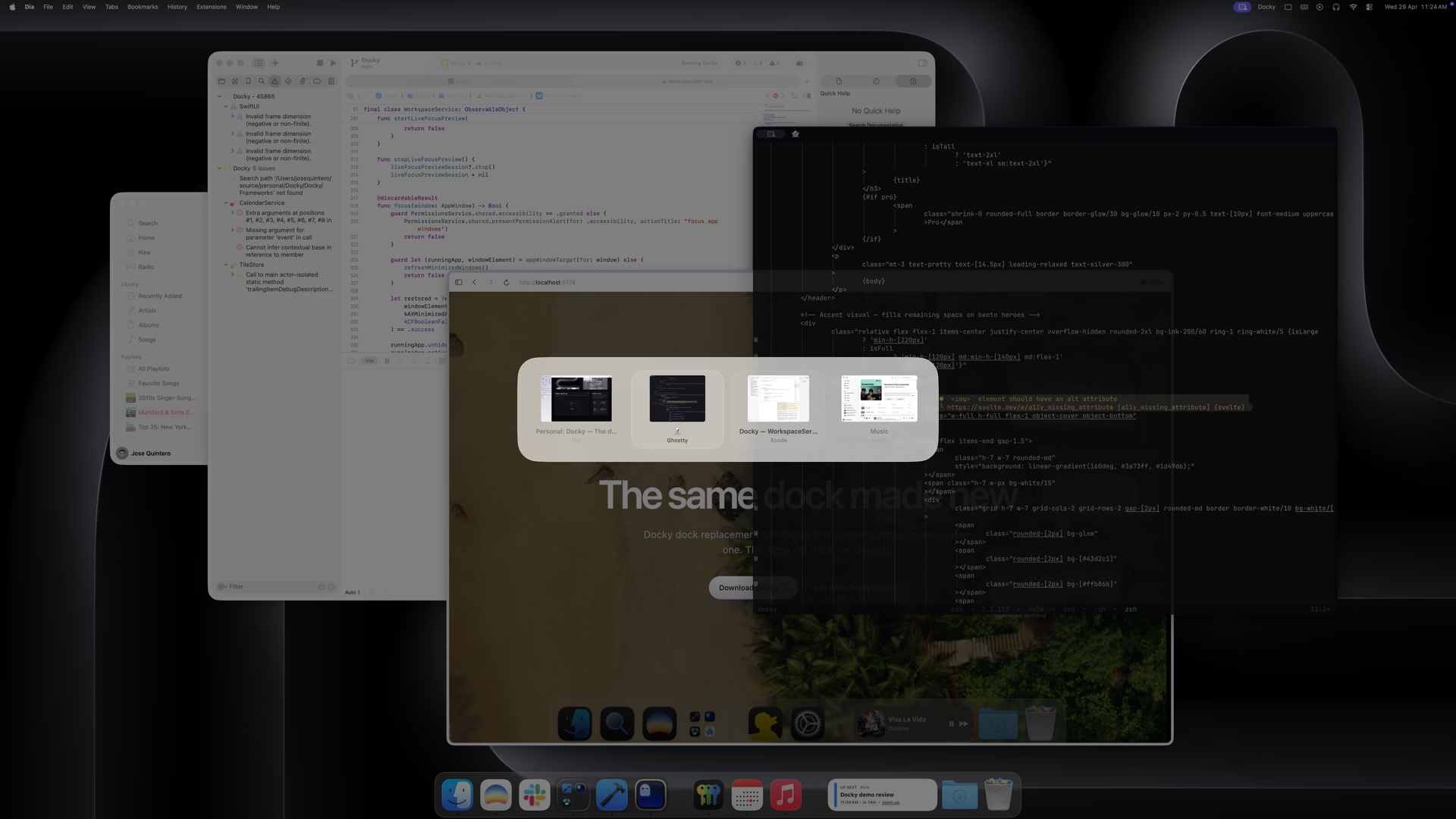Open Xcode report navigator icon

(331, 81)
